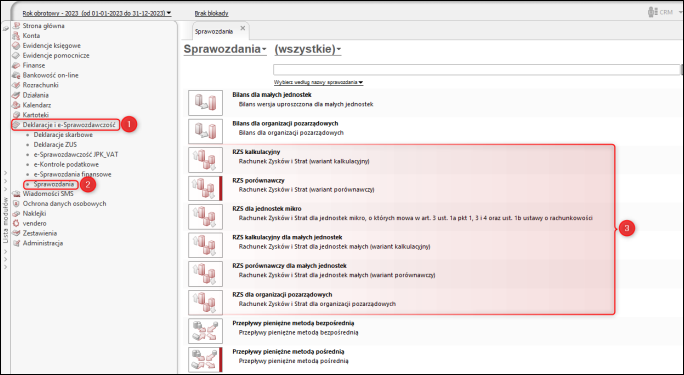The height and width of the screenshot is (375, 684).
Task: Click the Bankowość on-line icon
Action: 17,75
